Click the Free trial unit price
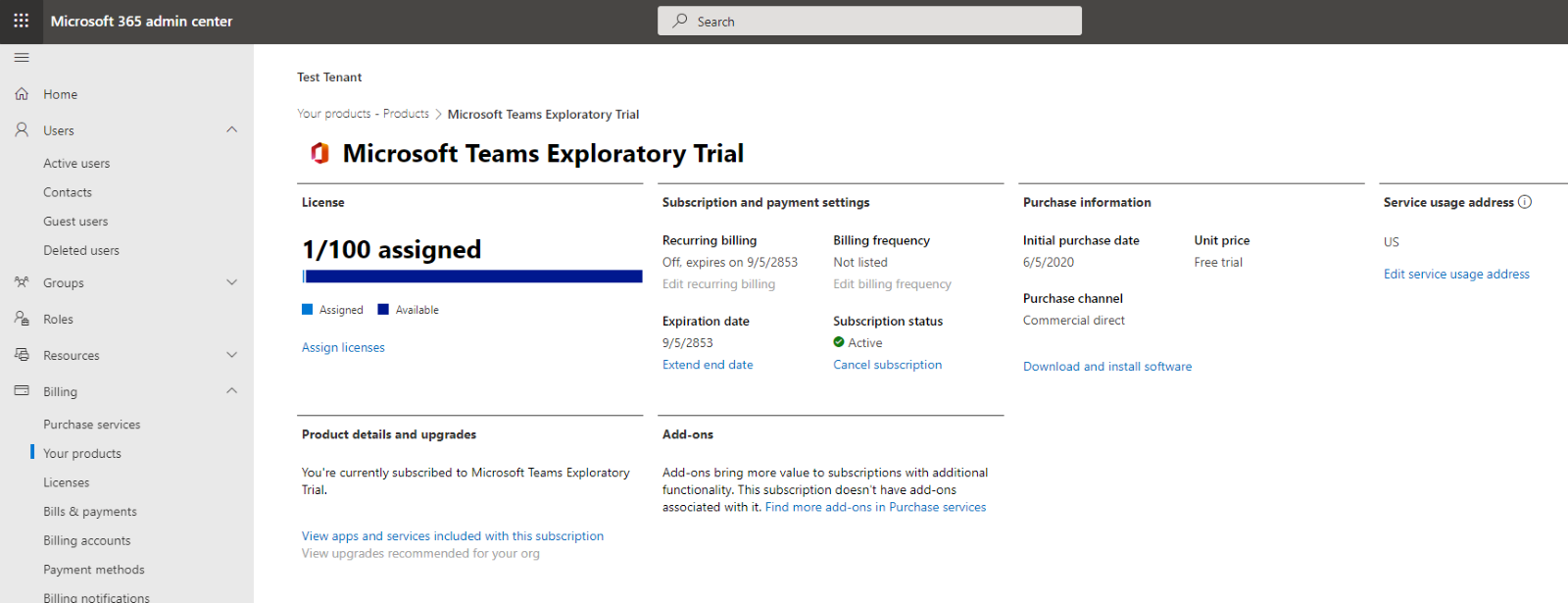Screen dimensions: 1568x603 coord(1218,263)
